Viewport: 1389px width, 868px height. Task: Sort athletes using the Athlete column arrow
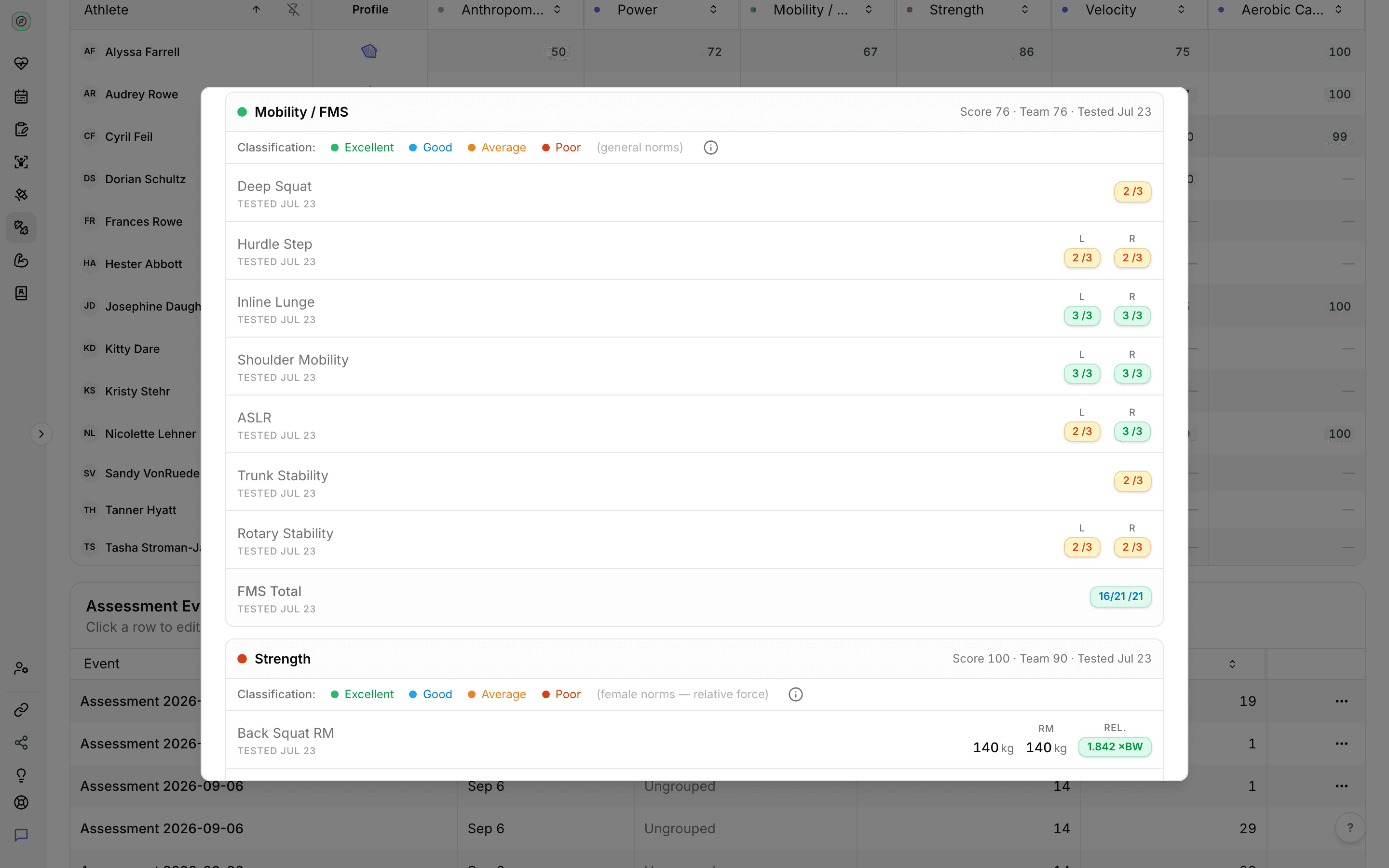coord(256,10)
